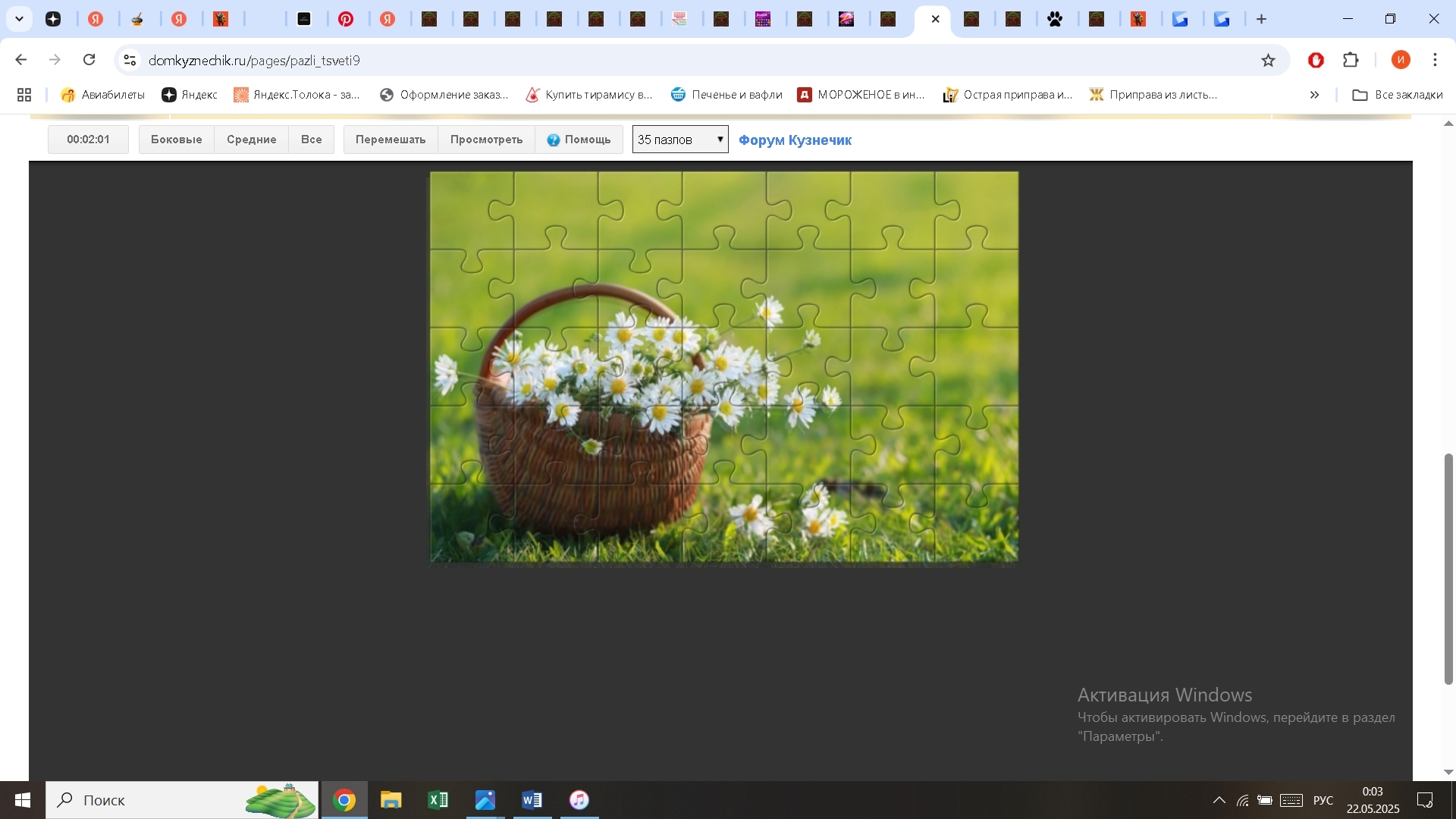This screenshot has height=819, width=1456.
Task: Open the 35 пазлов piece count dropdown
Action: (680, 140)
